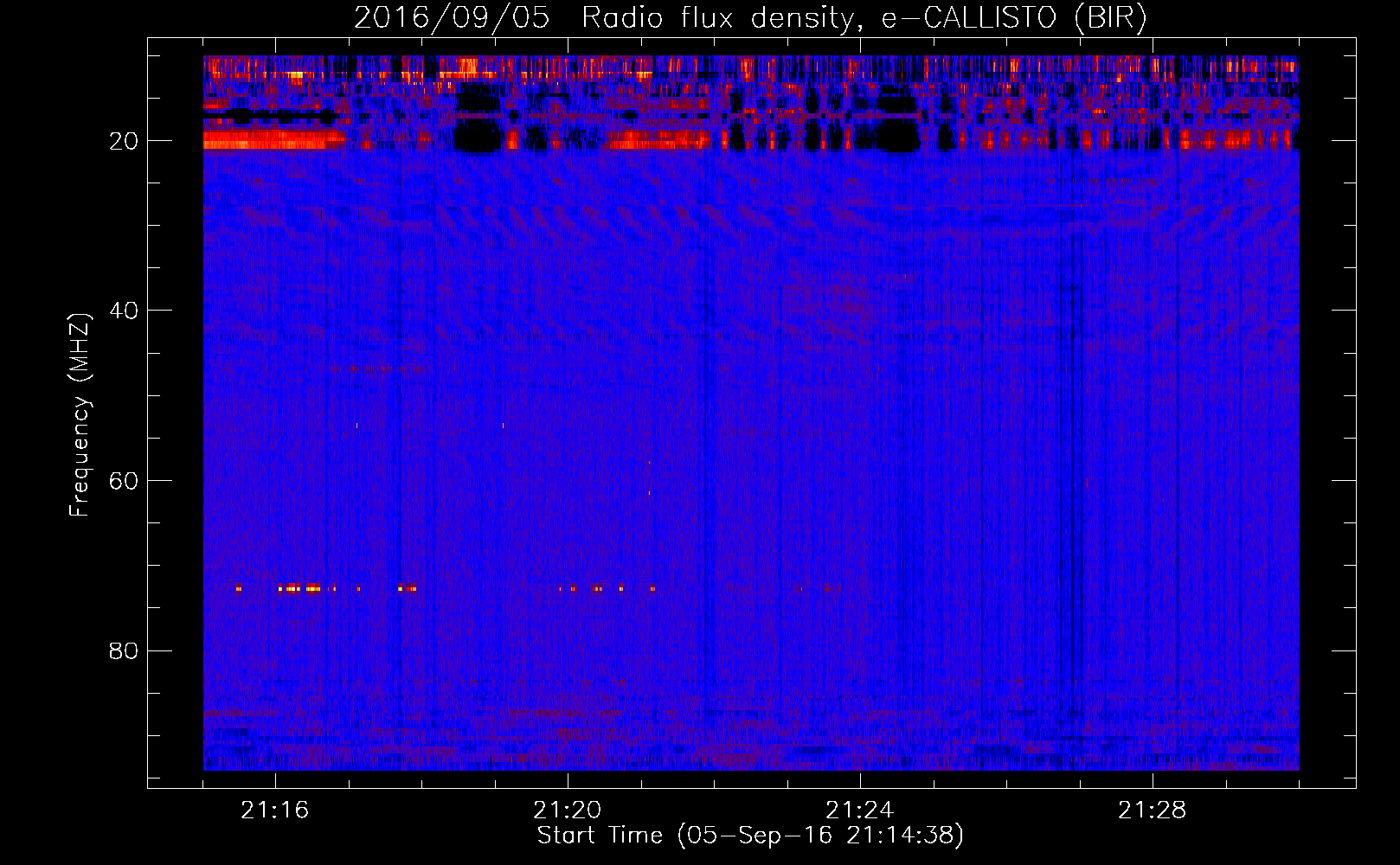Click the '40' frequency tick label
The width and height of the screenshot is (1400, 865).
(124, 310)
